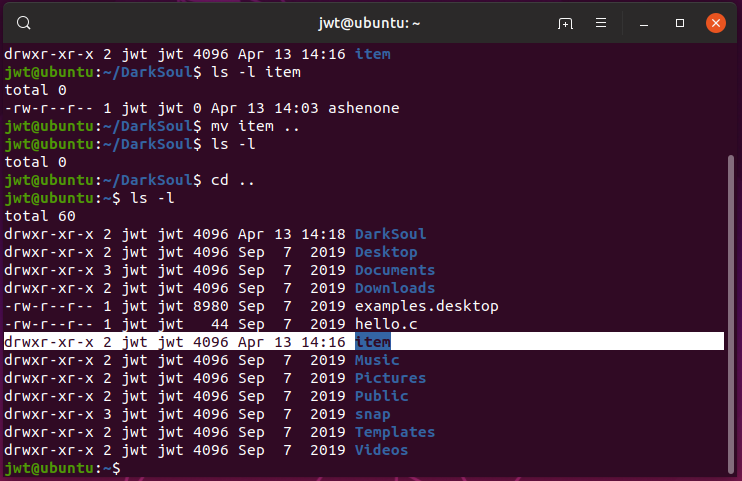Click the Downloads directory name
Image resolution: width=742 pixels, height=481 pixels.
395,288
